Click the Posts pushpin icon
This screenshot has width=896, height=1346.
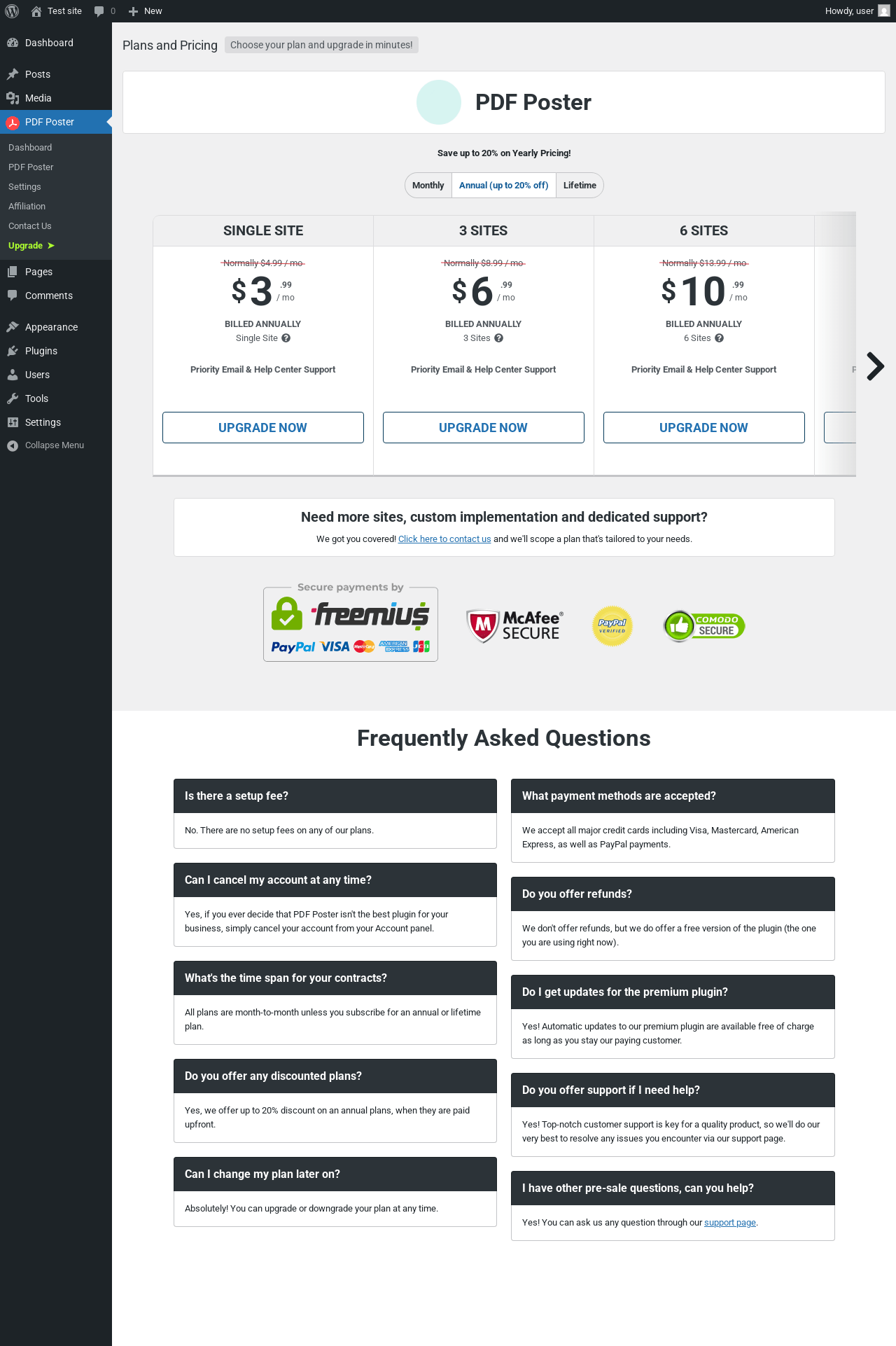point(13,74)
